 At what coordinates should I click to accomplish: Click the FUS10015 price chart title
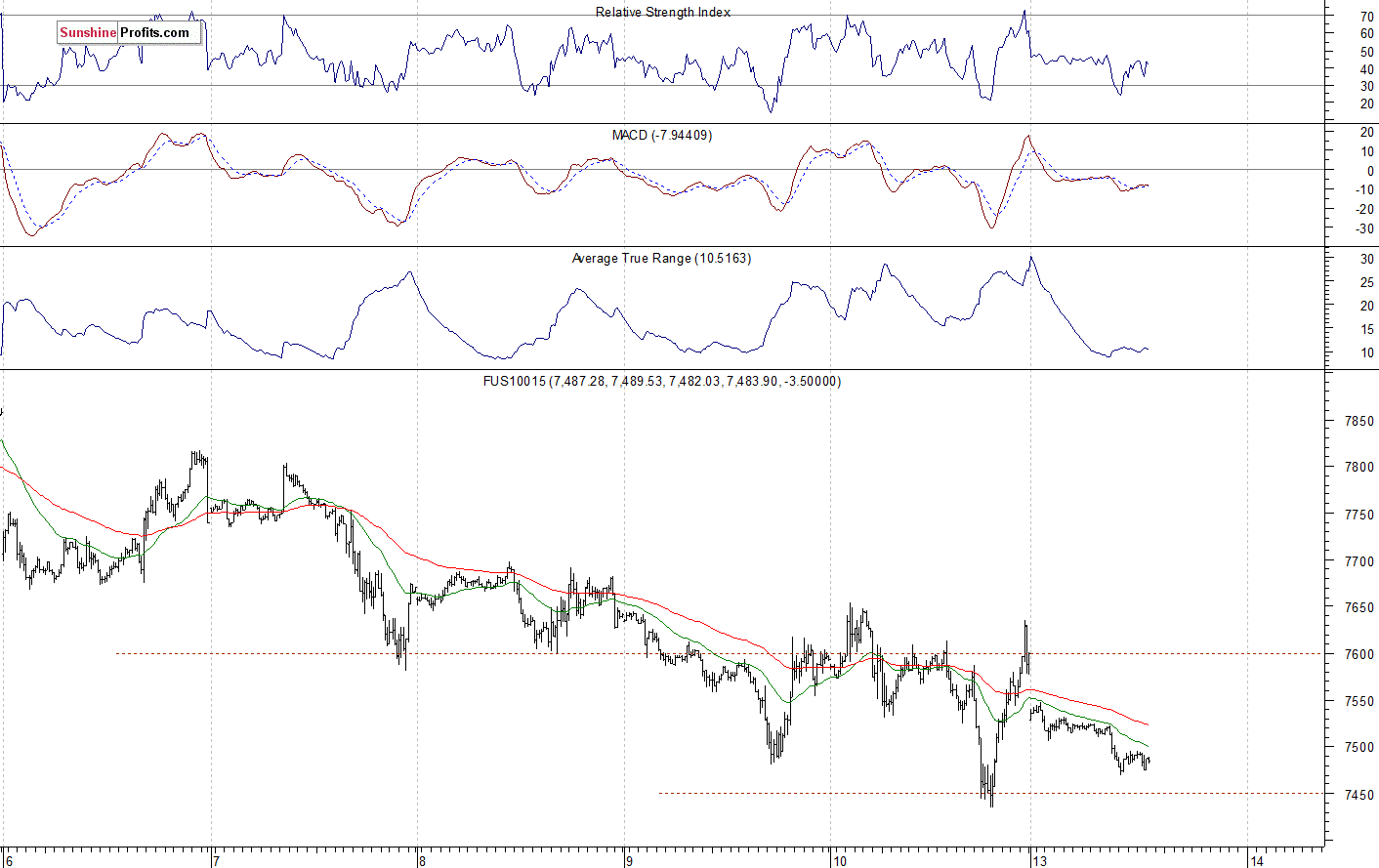tap(661, 382)
